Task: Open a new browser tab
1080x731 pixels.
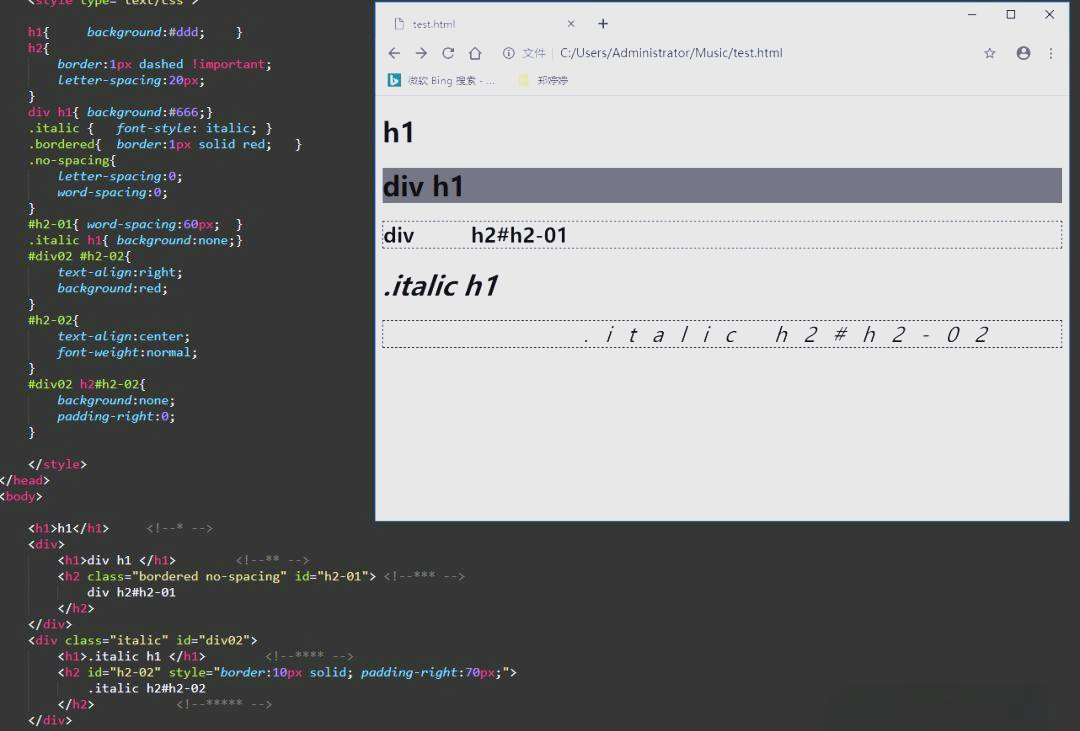Action: pos(603,23)
